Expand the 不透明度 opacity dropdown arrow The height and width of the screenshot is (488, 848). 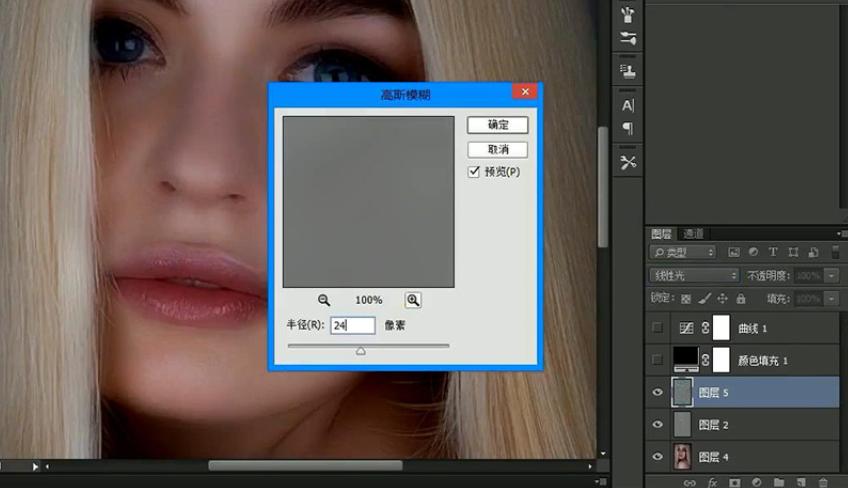pyautogui.click(x=832, y=275)
